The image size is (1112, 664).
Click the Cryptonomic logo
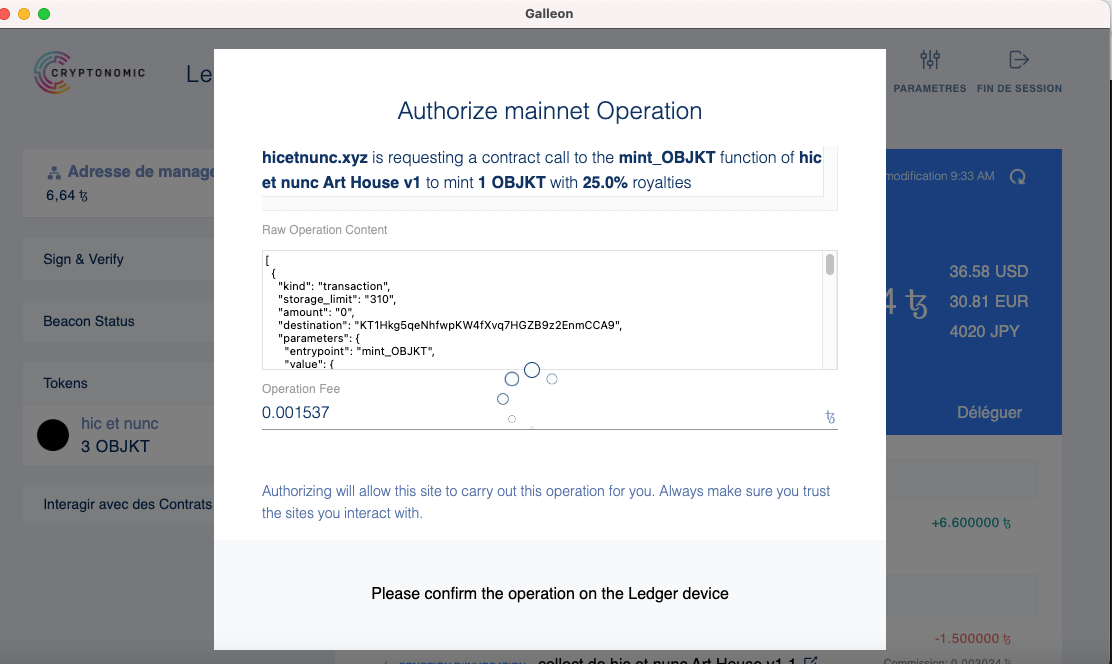coord(90,73)
